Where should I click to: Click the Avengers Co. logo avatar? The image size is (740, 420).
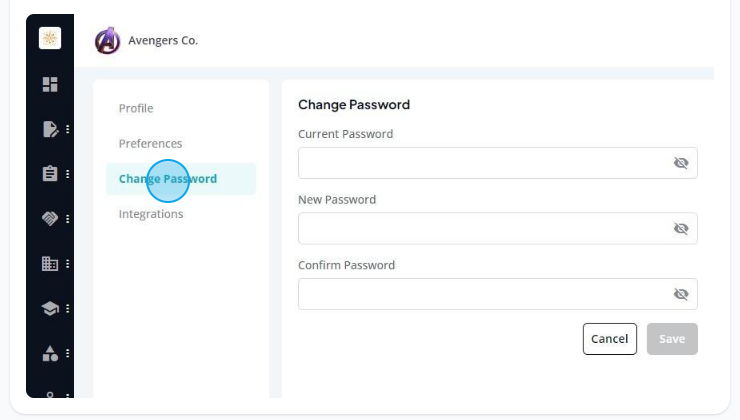pyautogui.click(x=108, y=41)
